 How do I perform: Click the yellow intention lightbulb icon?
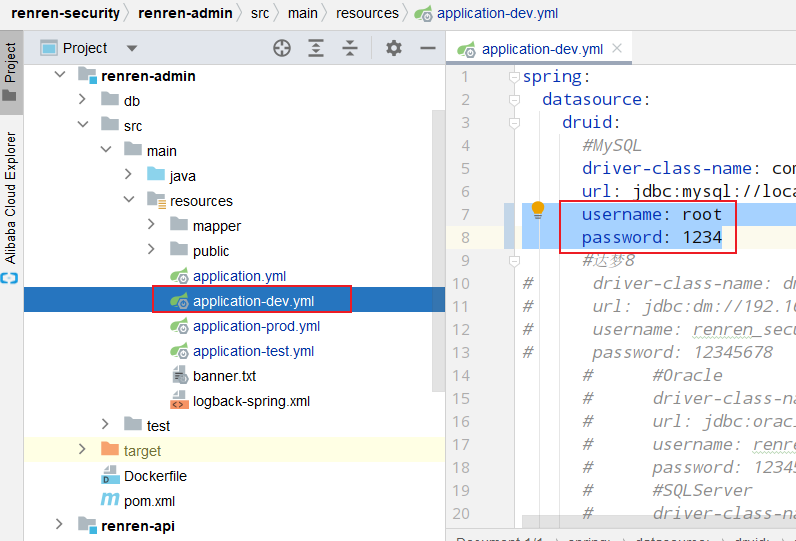(x=538, y=210)
